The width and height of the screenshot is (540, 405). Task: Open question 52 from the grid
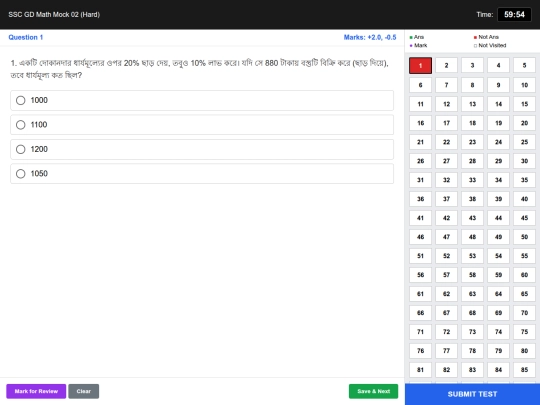pos(446,256)
